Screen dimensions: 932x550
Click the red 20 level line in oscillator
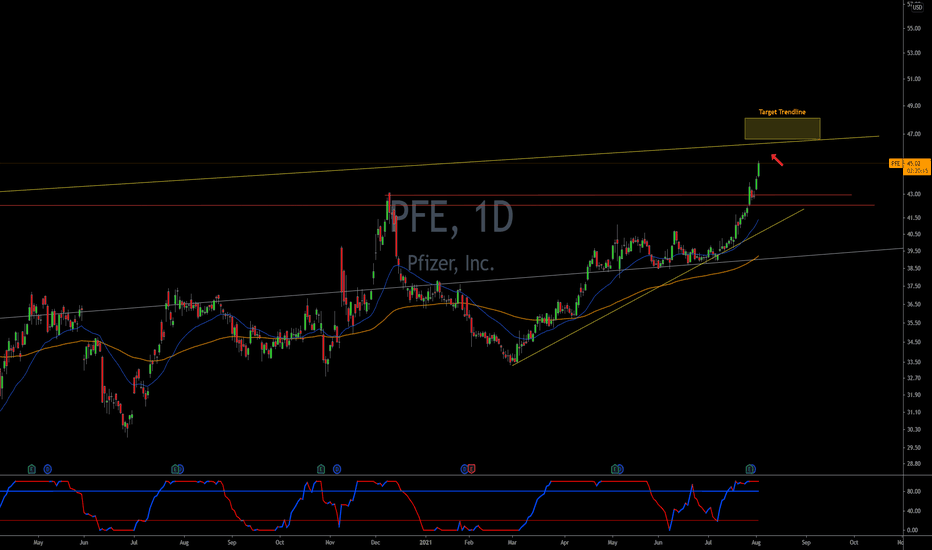point(380,520)
